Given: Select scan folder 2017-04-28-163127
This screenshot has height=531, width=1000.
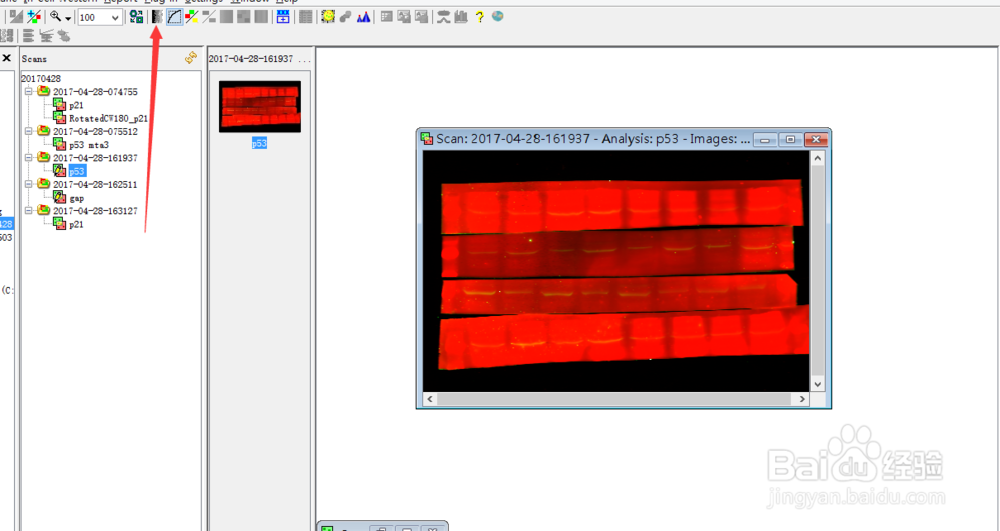Looking at the screenshot, I should [x=95, y=210].
